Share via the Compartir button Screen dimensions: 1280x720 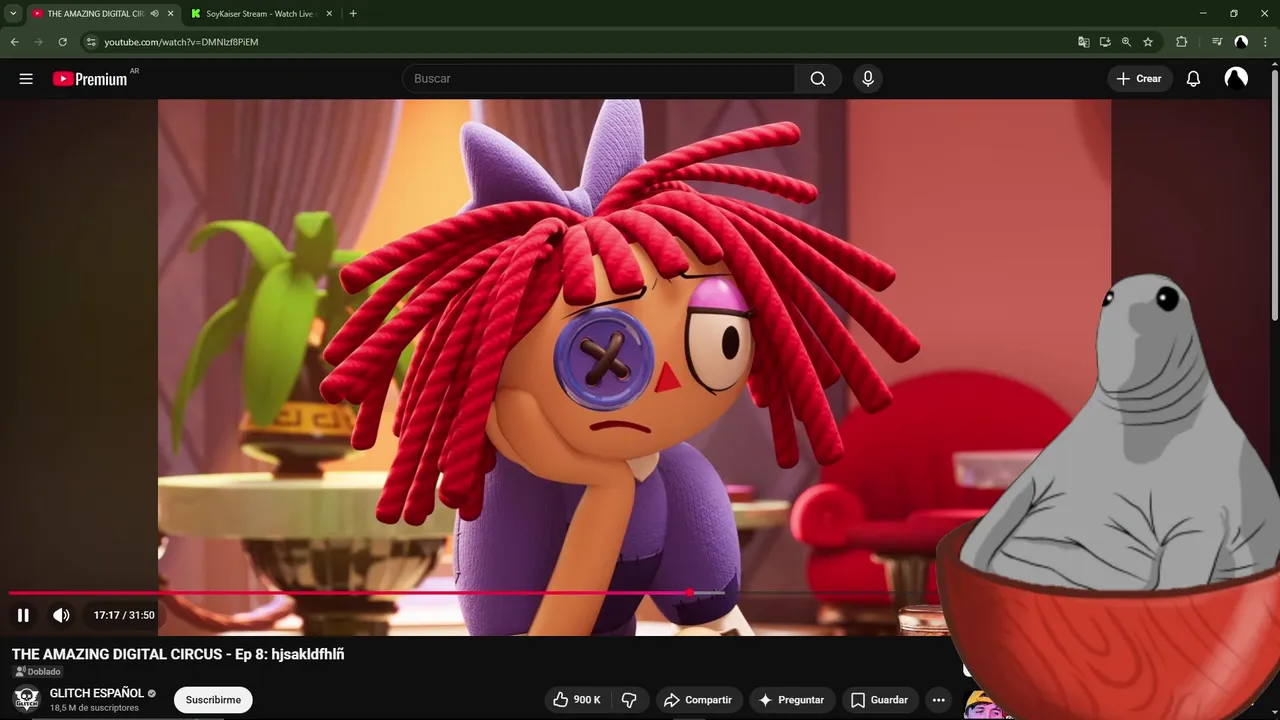(698, 700)
